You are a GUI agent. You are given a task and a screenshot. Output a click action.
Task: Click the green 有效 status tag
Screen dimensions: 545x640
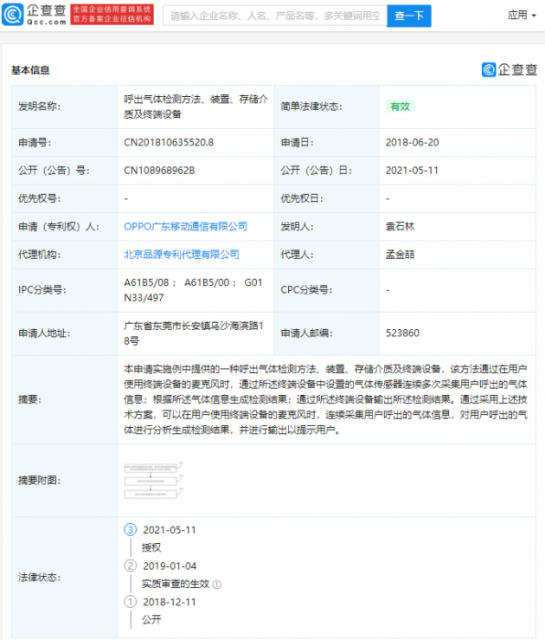tap(400, 107)
